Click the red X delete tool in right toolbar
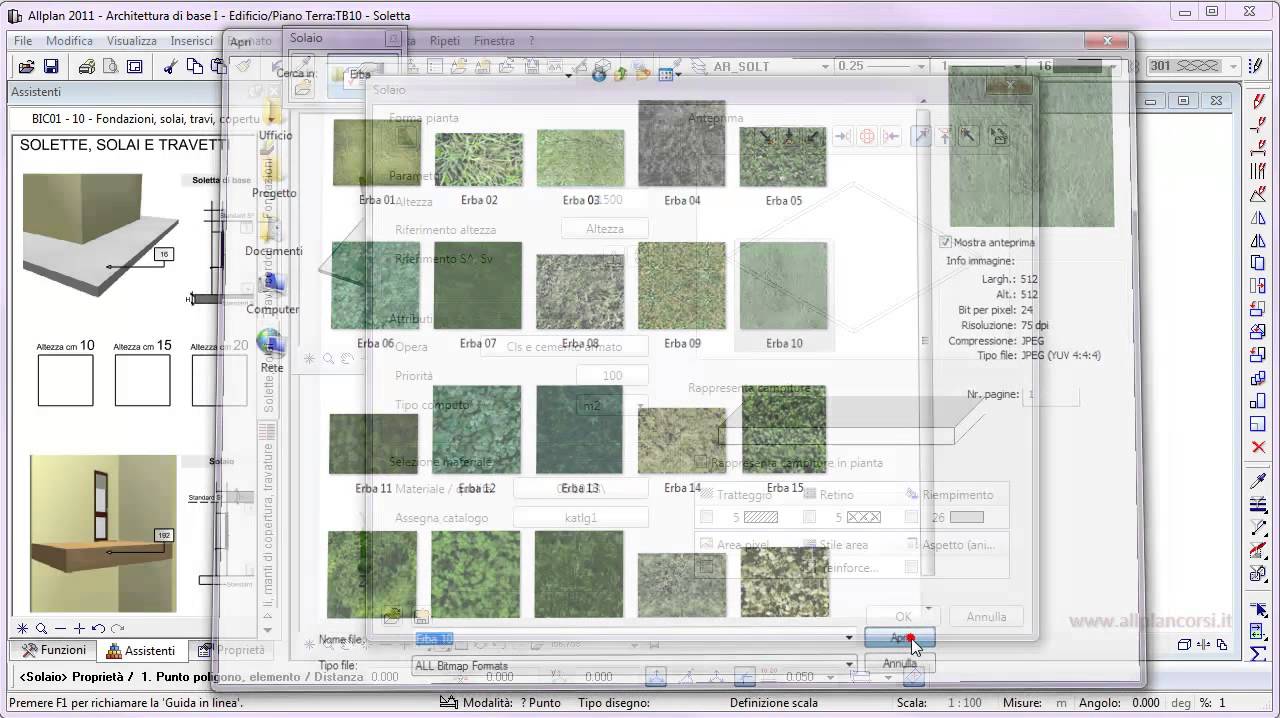This screenshot has width=1280, height=718. pos(1259,447)
